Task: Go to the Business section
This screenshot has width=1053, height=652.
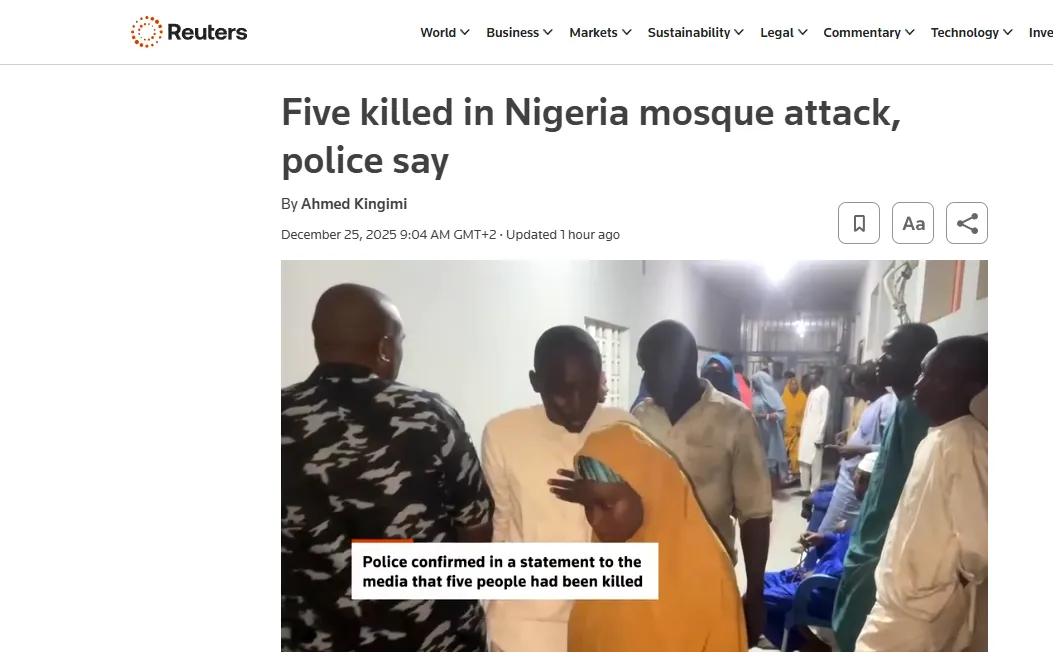Action: click(512, 32)
